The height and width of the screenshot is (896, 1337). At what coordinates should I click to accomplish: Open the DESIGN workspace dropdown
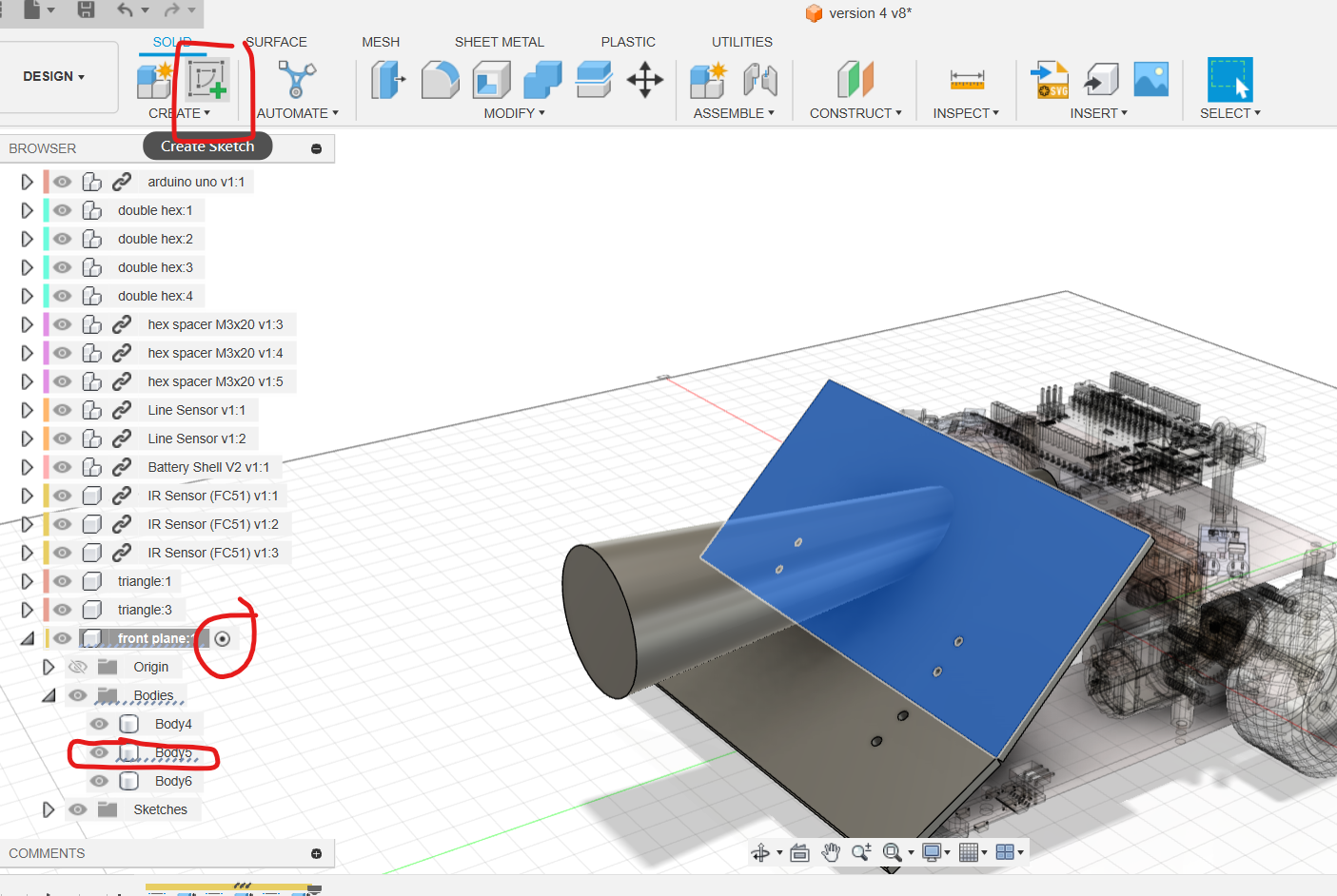(54, 76)
